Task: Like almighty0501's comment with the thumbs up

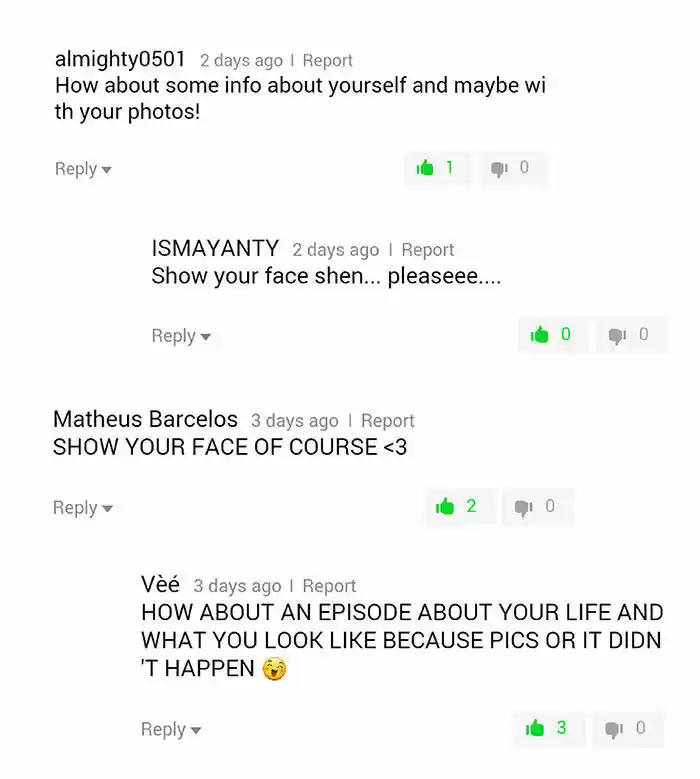Action: point(437,168)
